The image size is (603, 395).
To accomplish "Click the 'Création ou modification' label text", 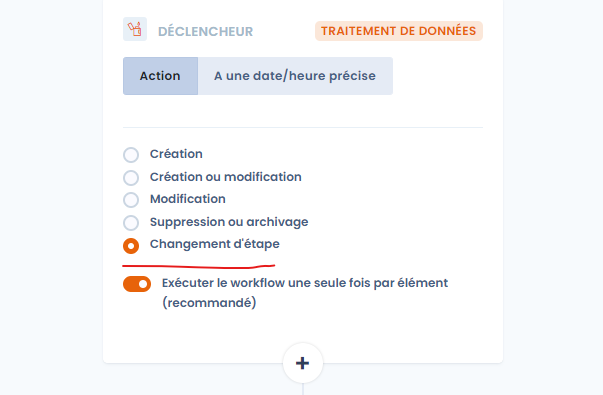I will 226,177.
